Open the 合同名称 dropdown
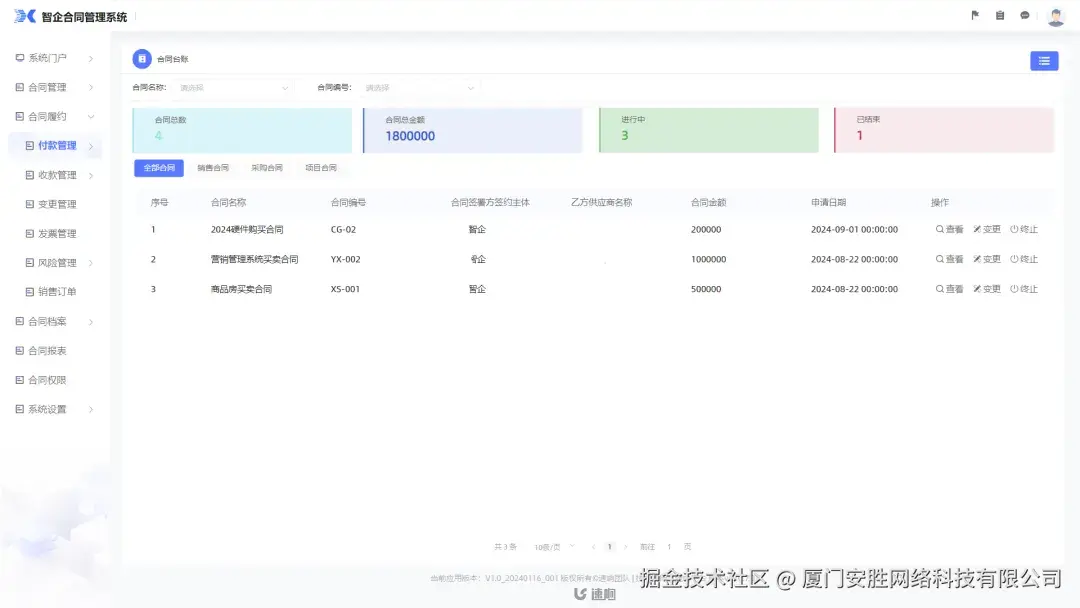This screenshot has height=608, width=1080. coord(233,87)
